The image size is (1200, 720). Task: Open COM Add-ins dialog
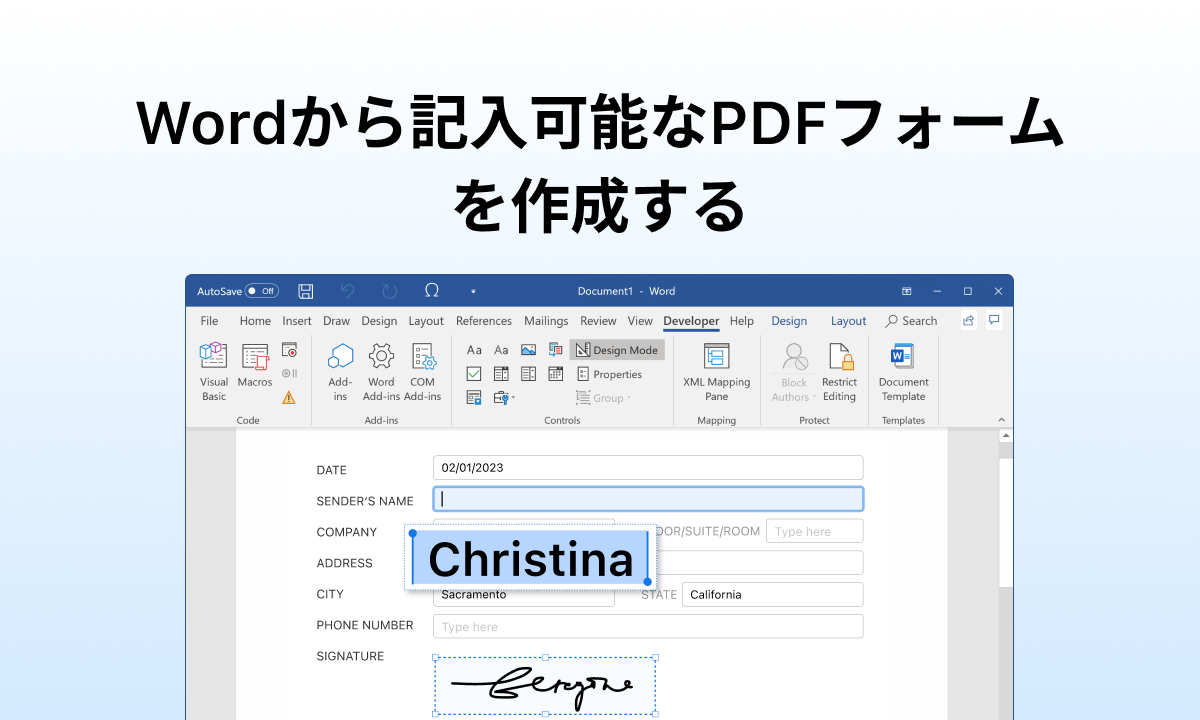(x=423, y=371)
